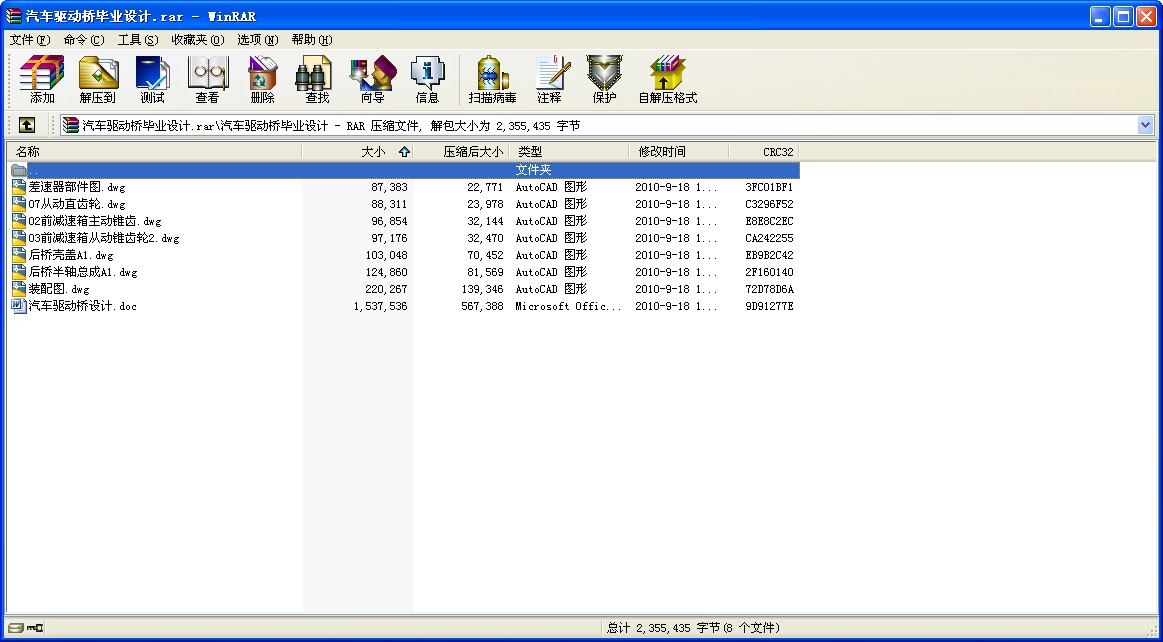The width and height of the screenshot is (1163, 642).
Task: Sort by 修改时间 column header
Action: click(662, 152)
